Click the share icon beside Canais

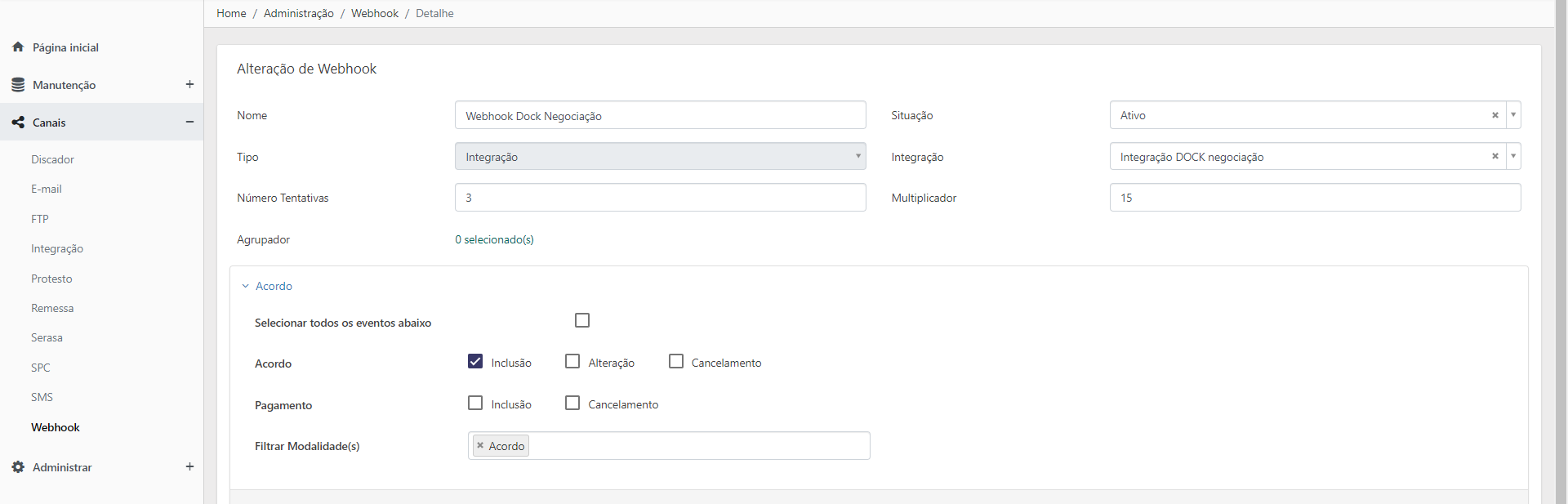pos(18,123)
